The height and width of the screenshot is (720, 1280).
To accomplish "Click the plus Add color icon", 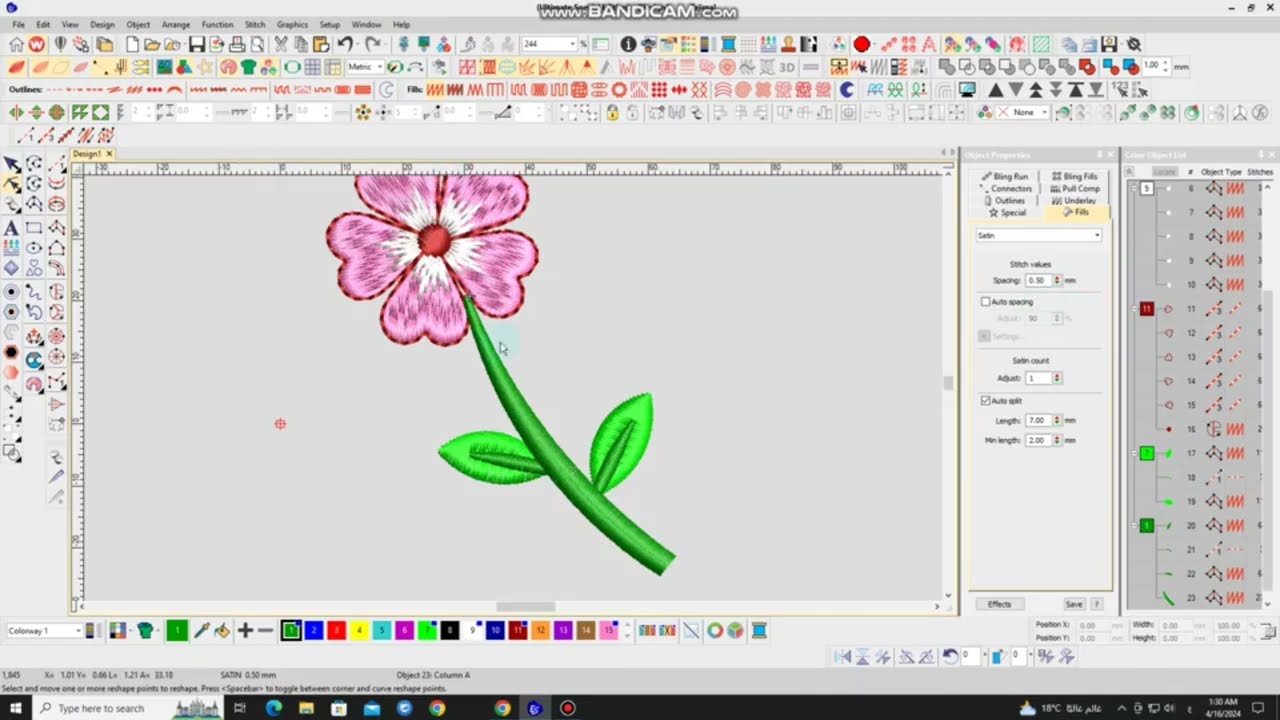I will pos(244,630).
